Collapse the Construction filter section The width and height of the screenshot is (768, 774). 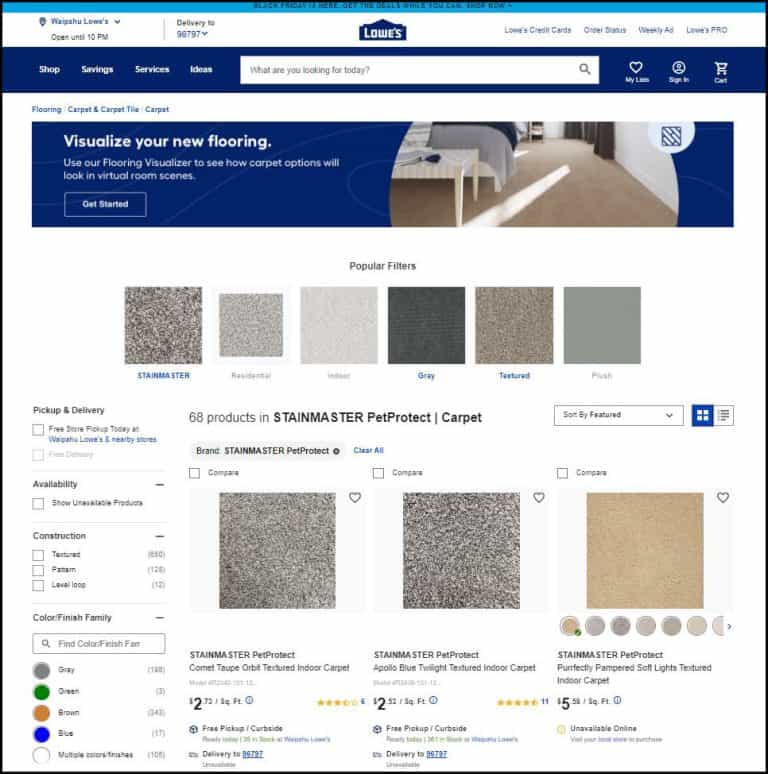click(x=159, y=536)
